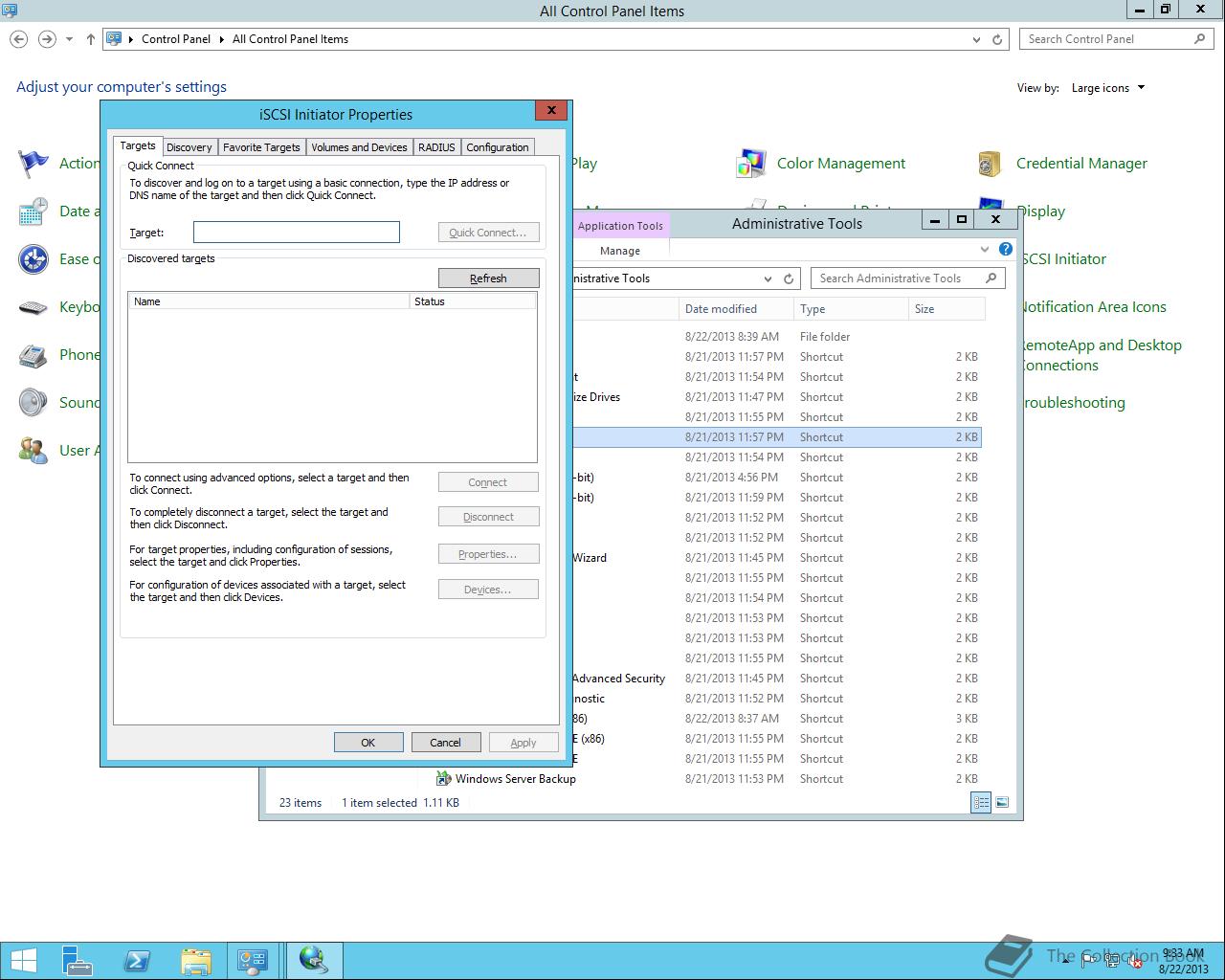Open the Favorite Targets tab
Image resolution: width=1225 pixels, height=980 pixels.
[261, 147]
